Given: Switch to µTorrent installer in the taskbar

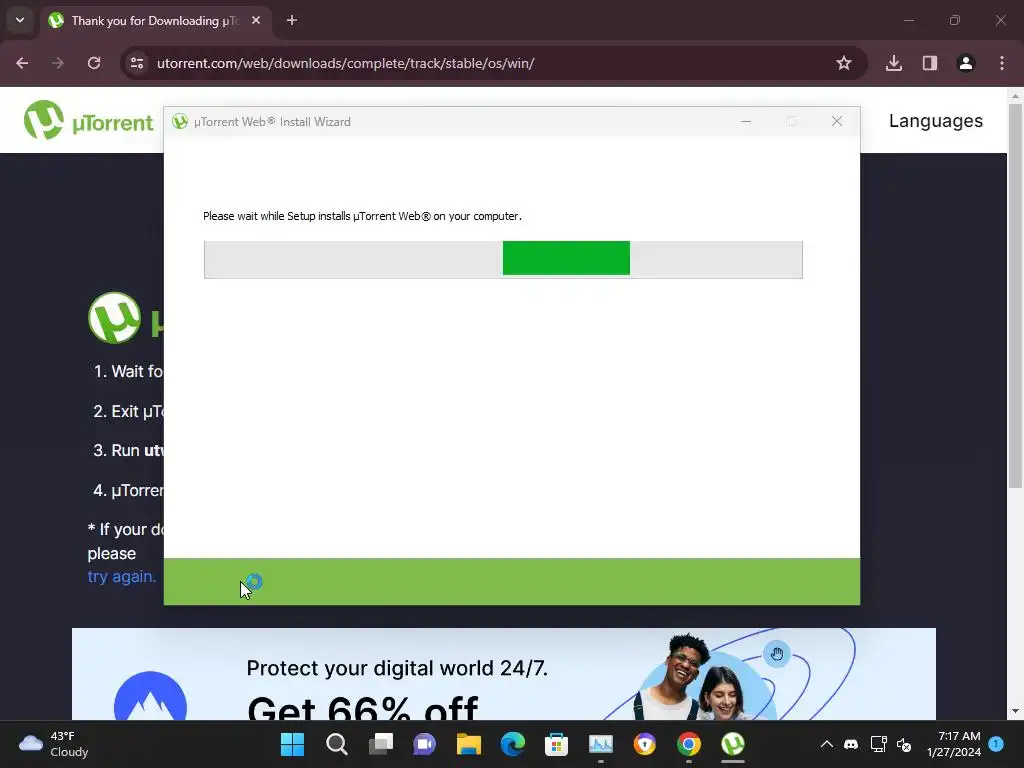Looking at the screenshot, I should pos(733,744).
